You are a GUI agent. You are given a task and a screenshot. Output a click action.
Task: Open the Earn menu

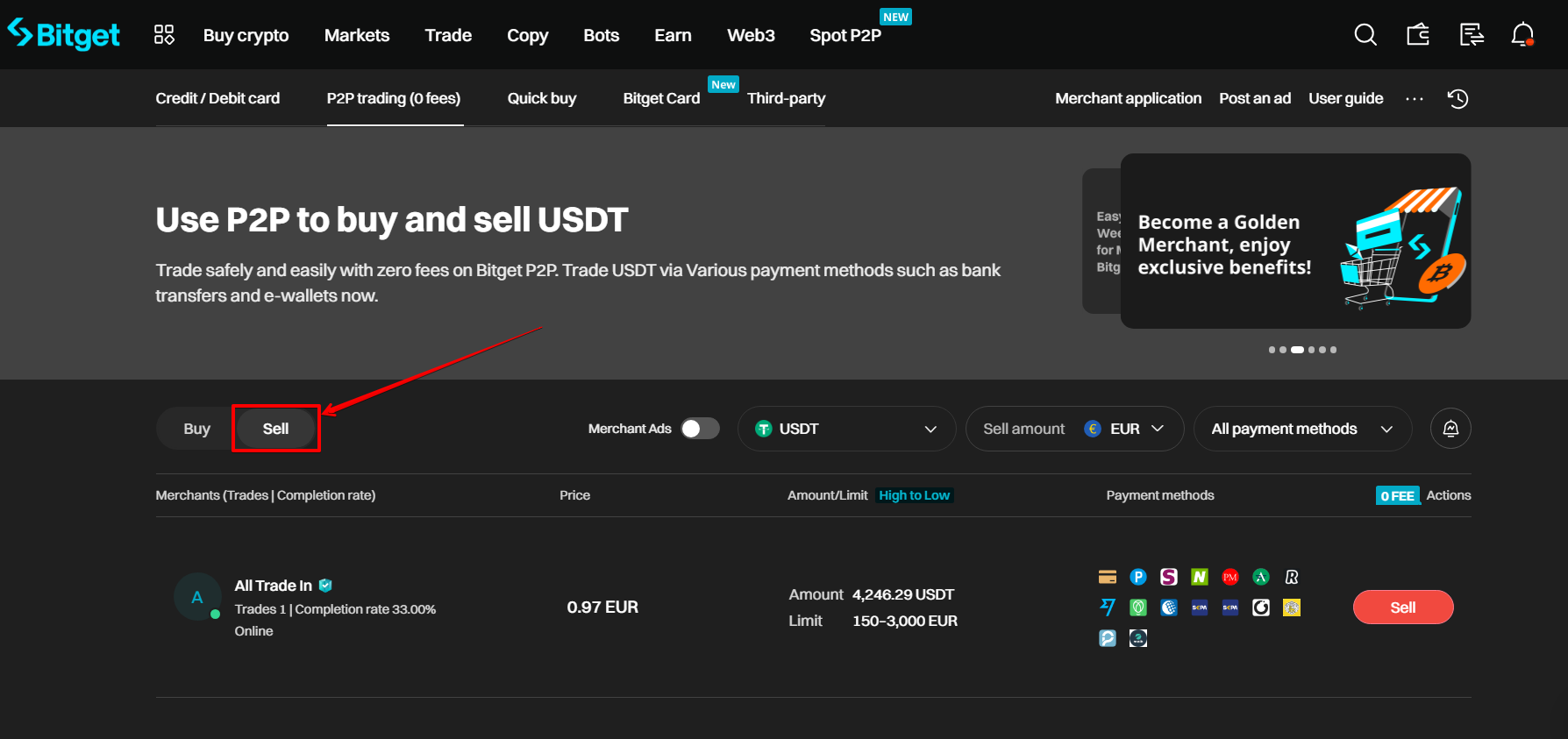[x=673, y=35]
